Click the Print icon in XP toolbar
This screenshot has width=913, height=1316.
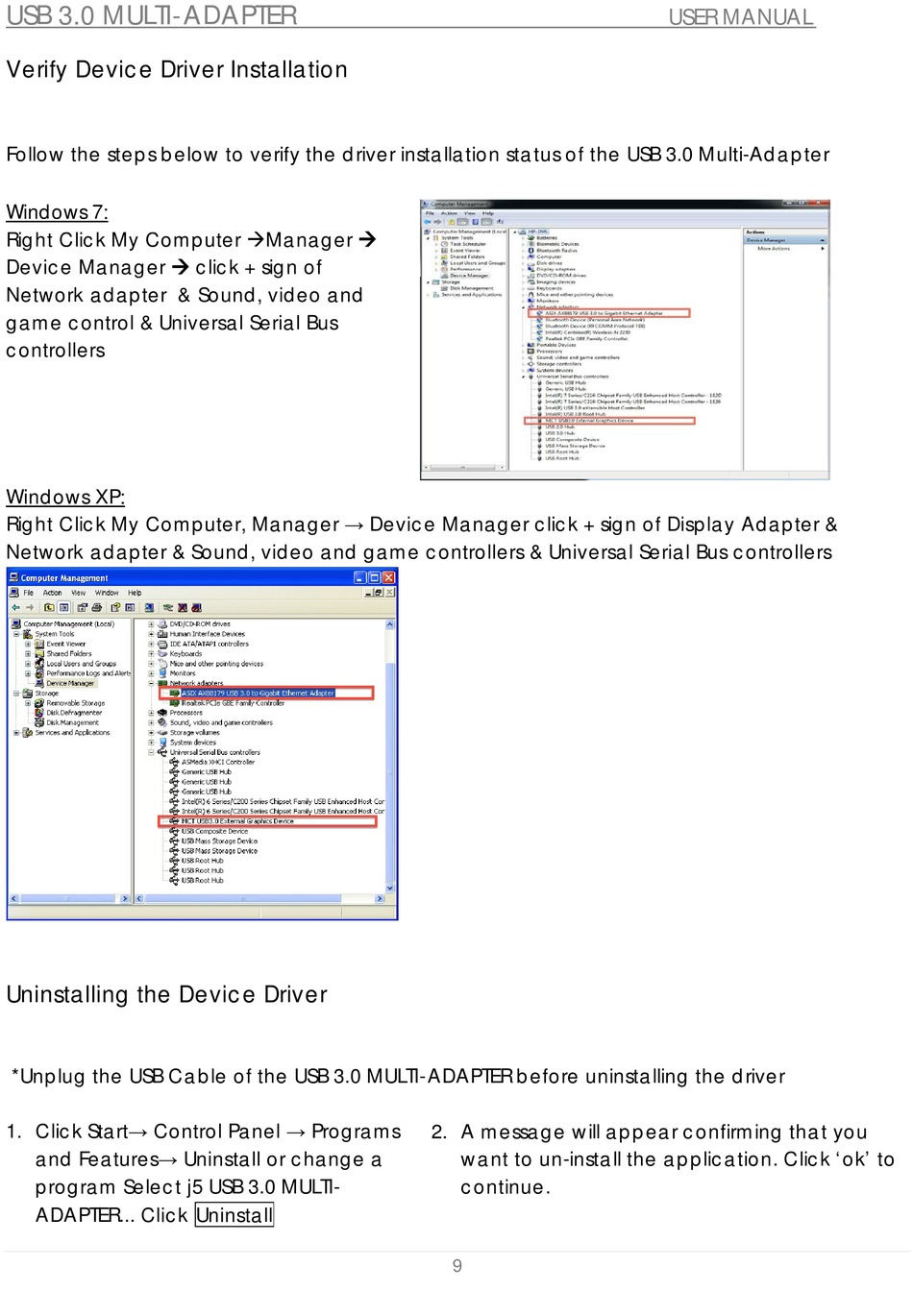click(x=97, y=608)
